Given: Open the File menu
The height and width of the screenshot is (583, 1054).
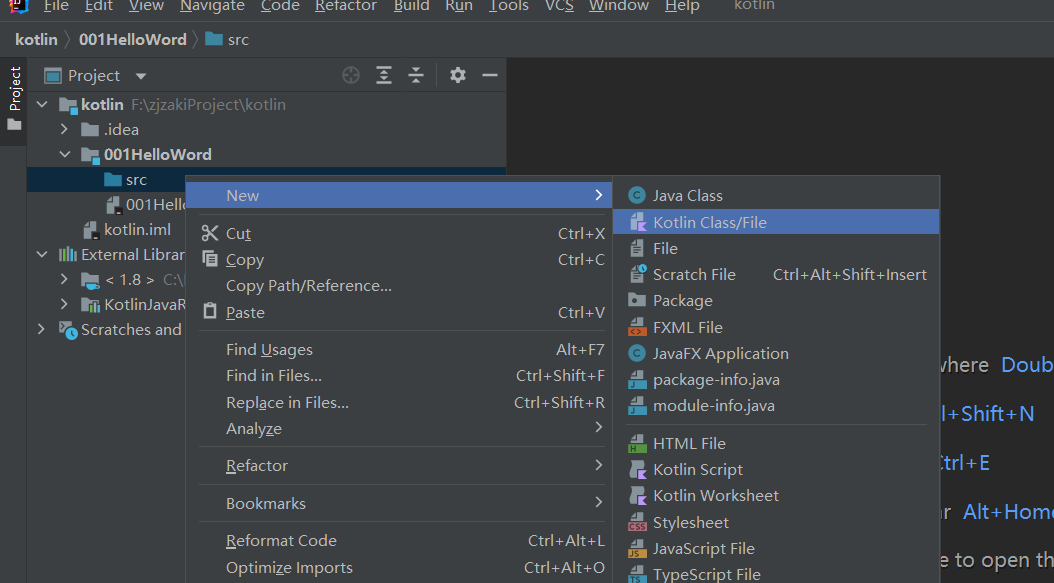Looking at the screenshot, I should pyautogui.click(x=56, y=6).
